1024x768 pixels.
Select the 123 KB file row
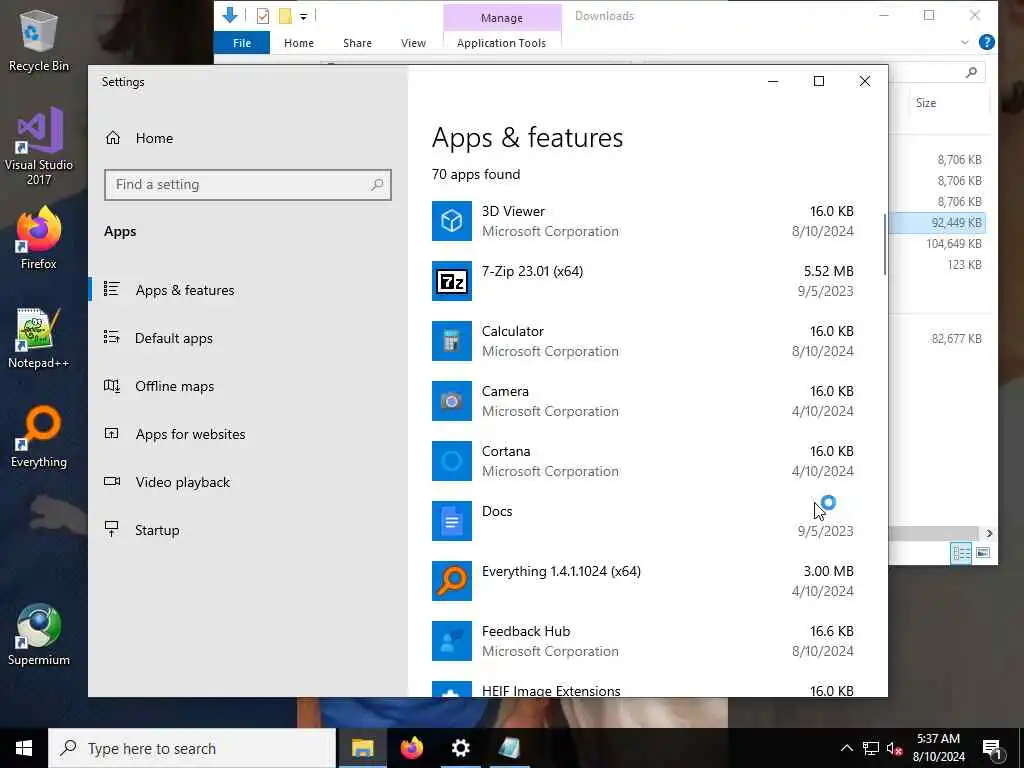[938, 264]
